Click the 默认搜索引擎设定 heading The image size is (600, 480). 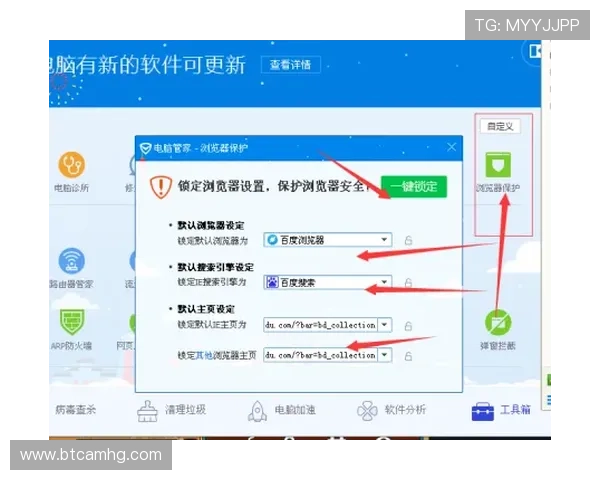(215, 267)
